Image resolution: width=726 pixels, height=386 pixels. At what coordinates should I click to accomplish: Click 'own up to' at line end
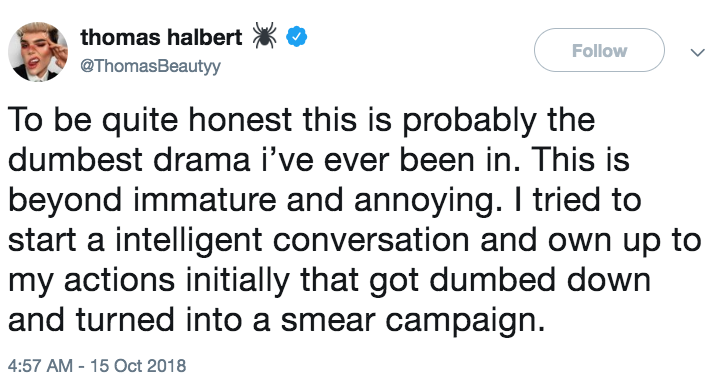click(625, 241)
